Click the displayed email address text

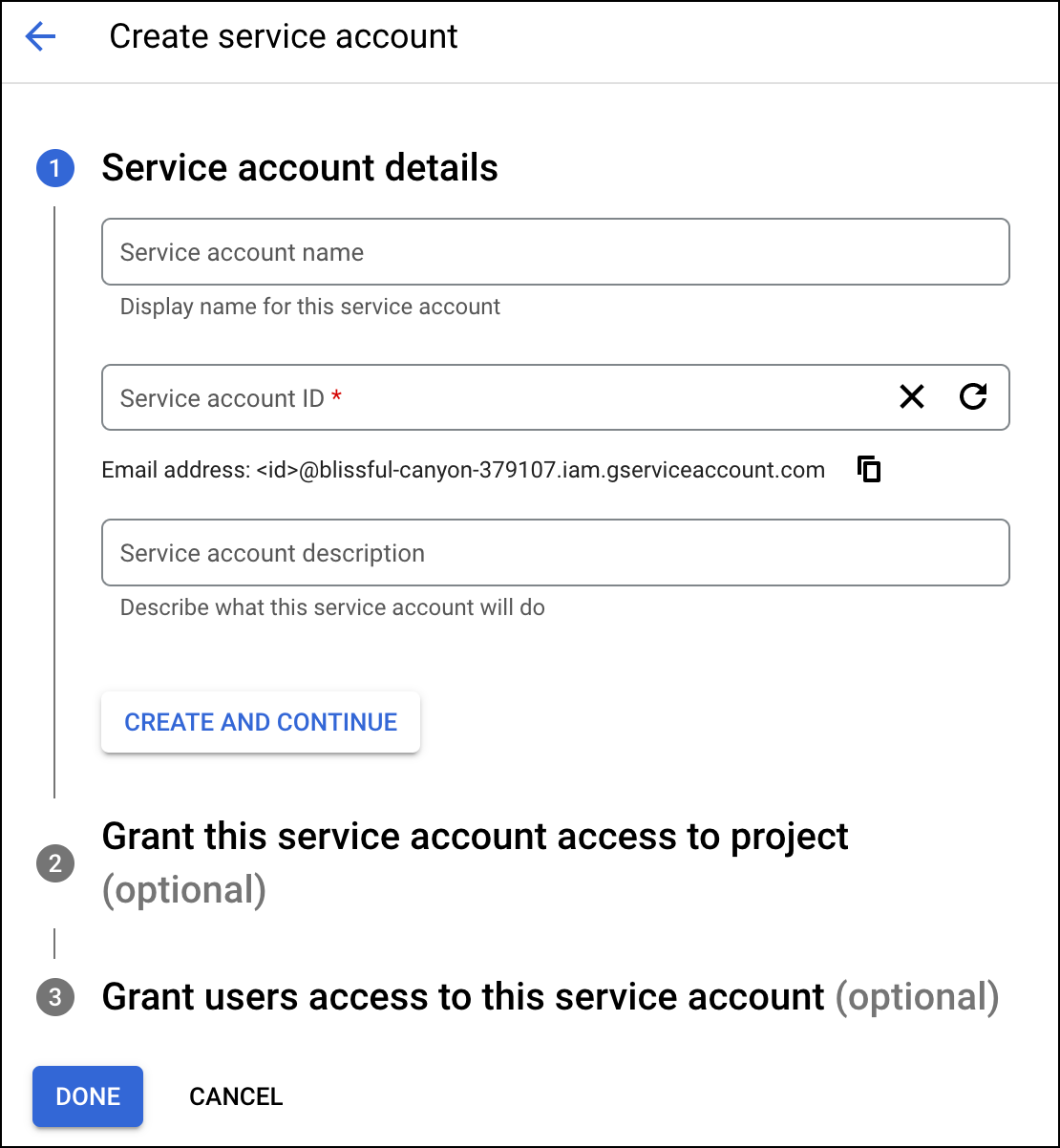(x=463, y=469)
